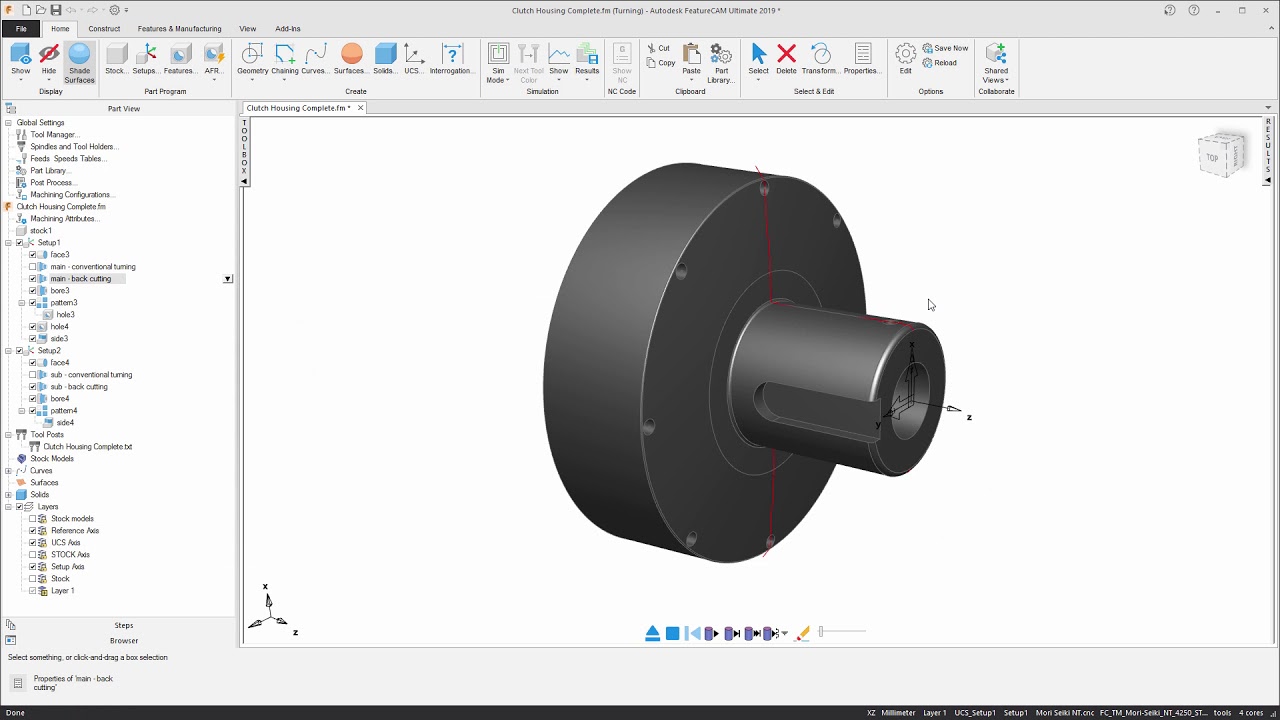Adjust the simulation speed slider handle

point(821,632)
